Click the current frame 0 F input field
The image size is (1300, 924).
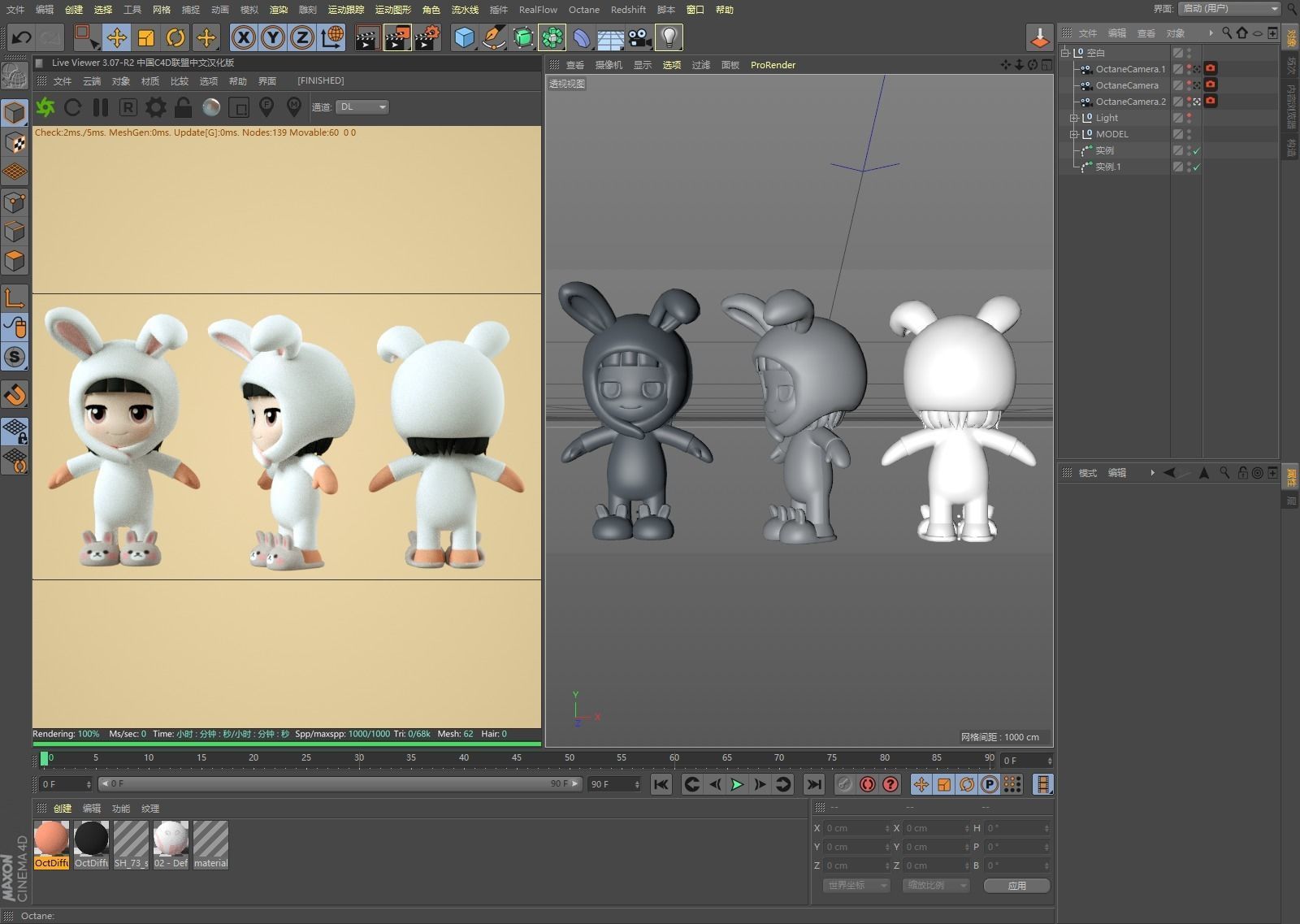65,784
